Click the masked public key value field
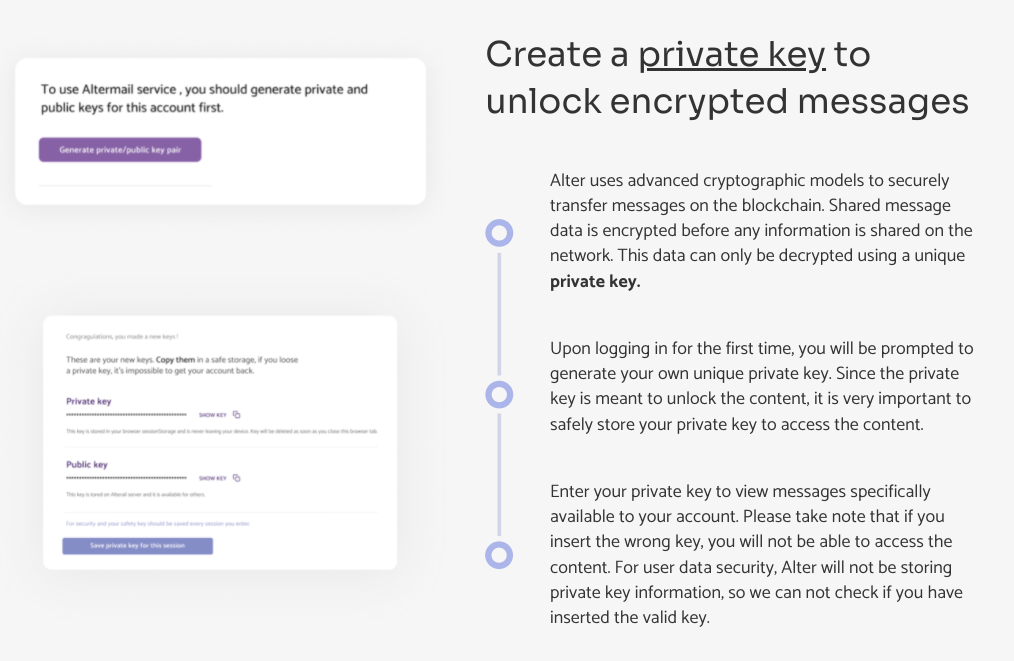 (126, 478)
